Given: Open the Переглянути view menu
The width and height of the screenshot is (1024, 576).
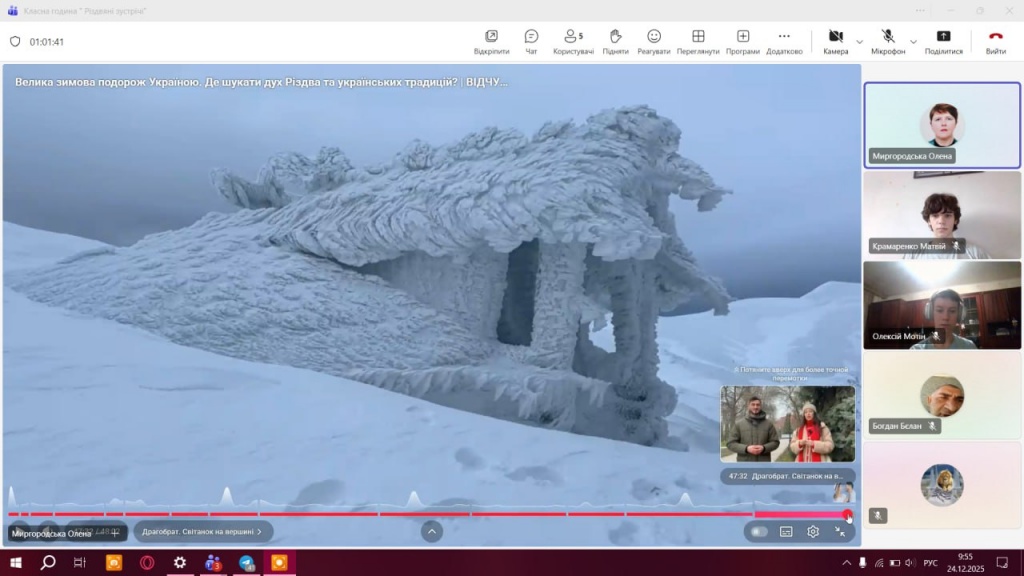Looking at the screenshot, I should click(697, 41).
